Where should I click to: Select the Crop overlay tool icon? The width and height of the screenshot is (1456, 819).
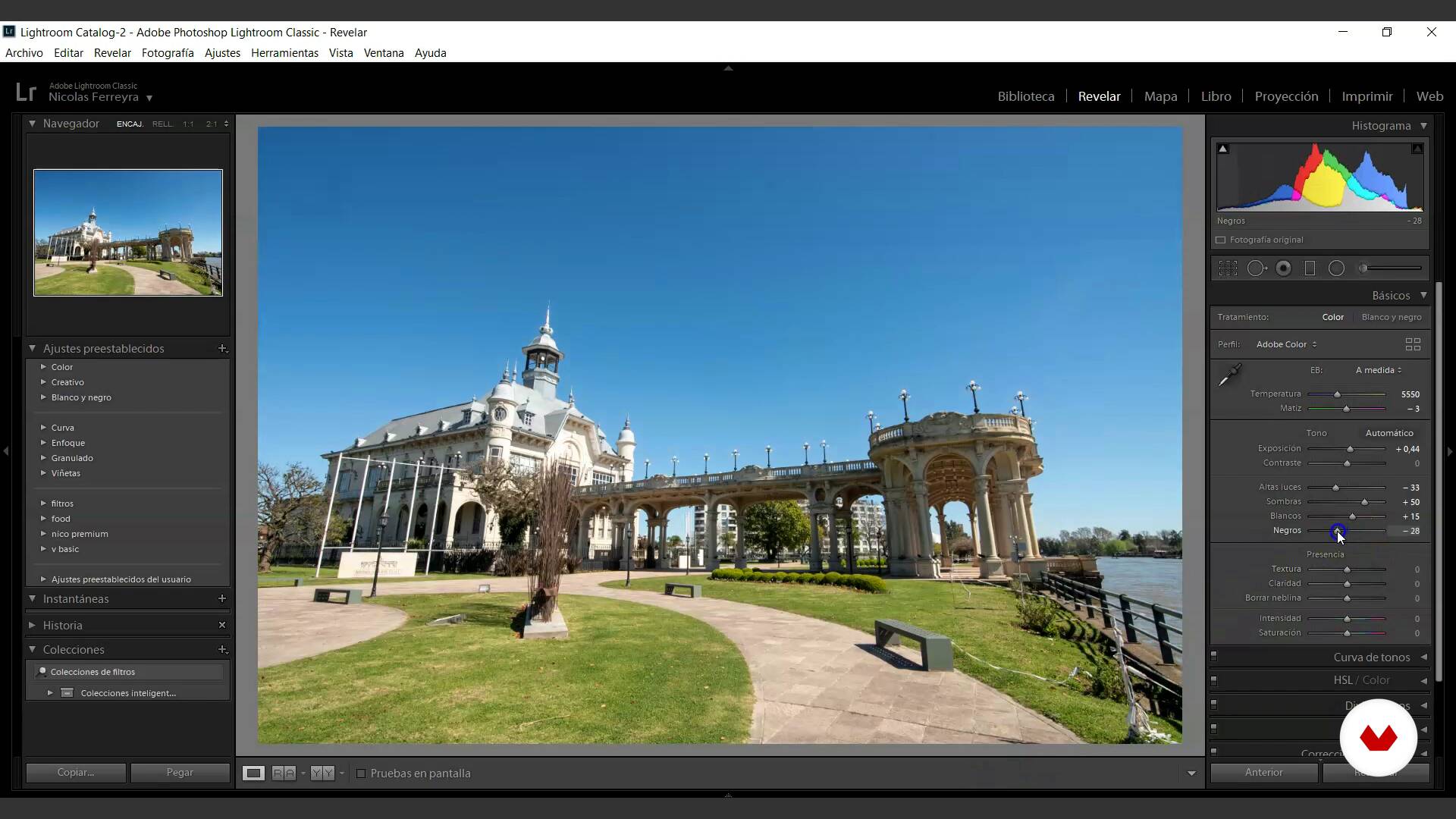tap(1228, 268)
